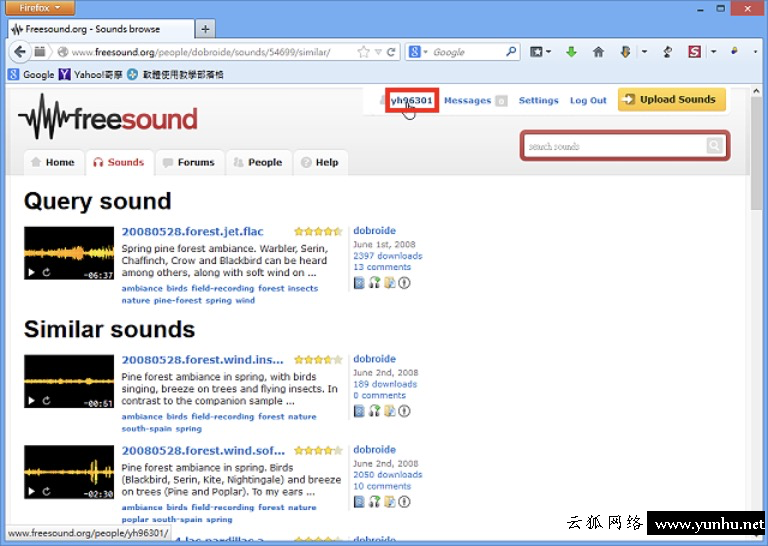Image resolution: width=768 pixels, height=546 pixels.
Task: Open the Yahoo! bookmark in bookmarks bar
Action: [x=91, y=74]
